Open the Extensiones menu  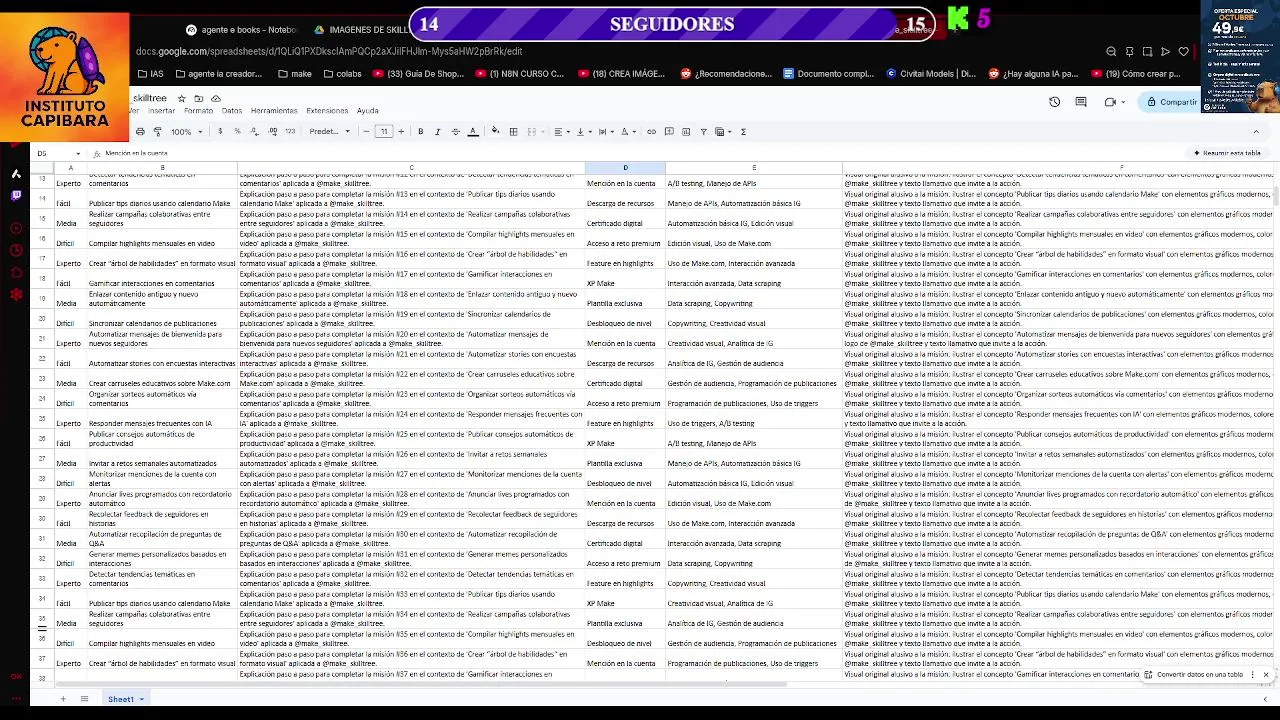coord(327,111)
